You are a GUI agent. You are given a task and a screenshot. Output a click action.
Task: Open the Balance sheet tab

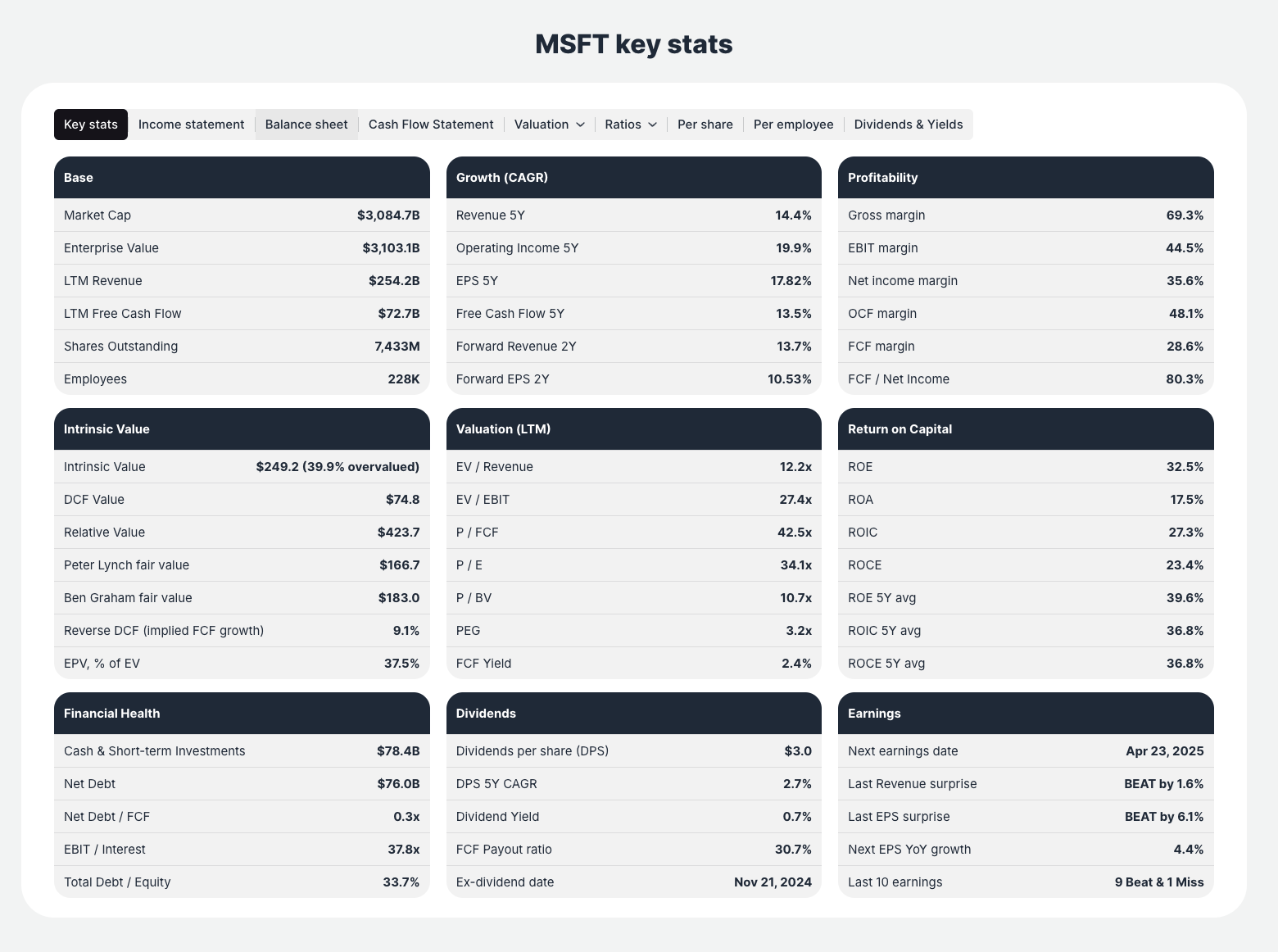point(306,124)
